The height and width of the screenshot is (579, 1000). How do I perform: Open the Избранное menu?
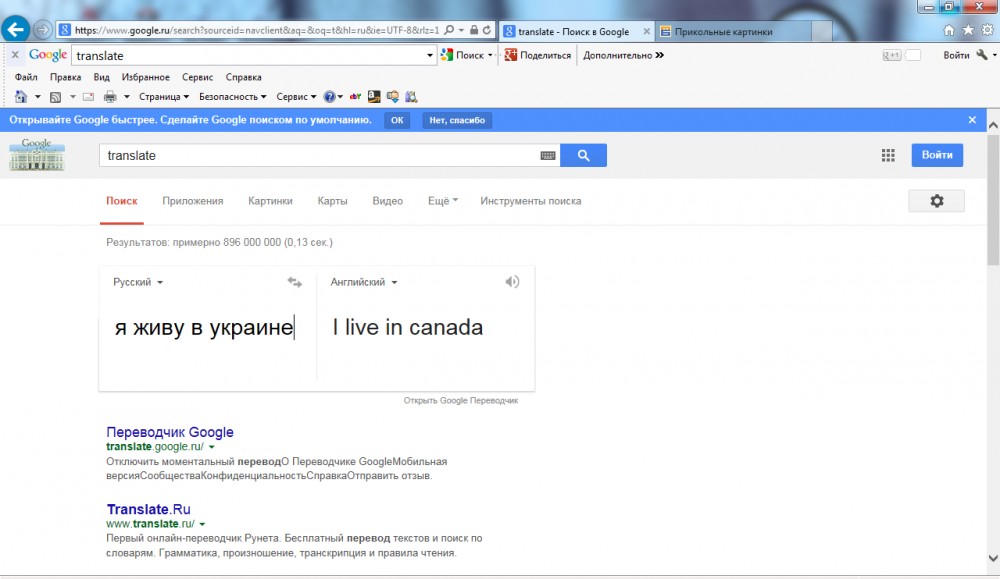pyautogui.click(x=145, y=77)
